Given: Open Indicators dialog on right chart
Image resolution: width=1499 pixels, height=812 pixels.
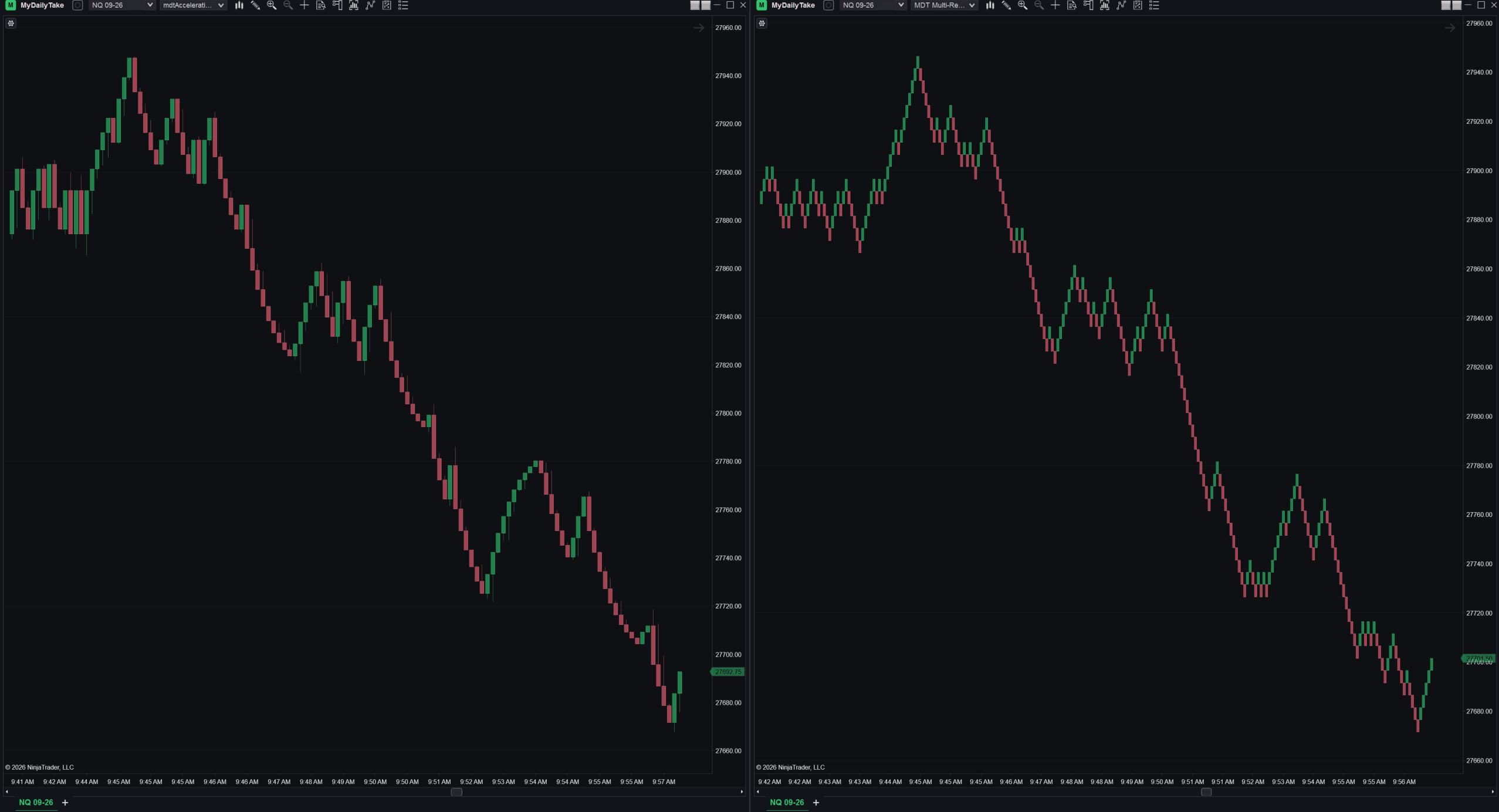Looking at the screenshot, I should [1121, 5].
